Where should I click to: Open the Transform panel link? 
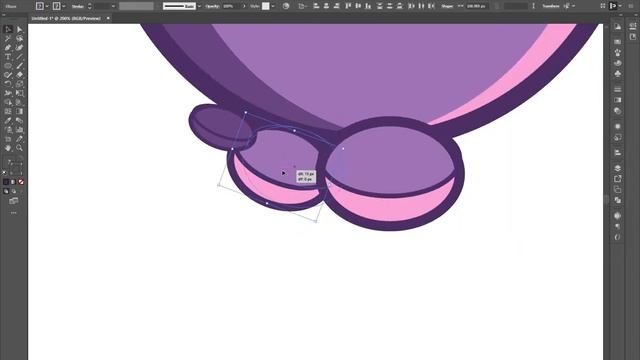551,6
